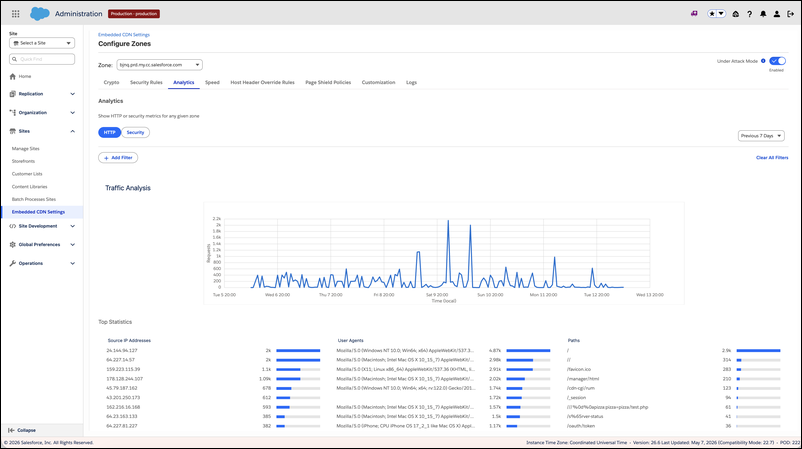This screenshot has height=449, width=802.
Task: Click the Embedded CDN Settings breadcrumb link
Action: tap(124, 35)
